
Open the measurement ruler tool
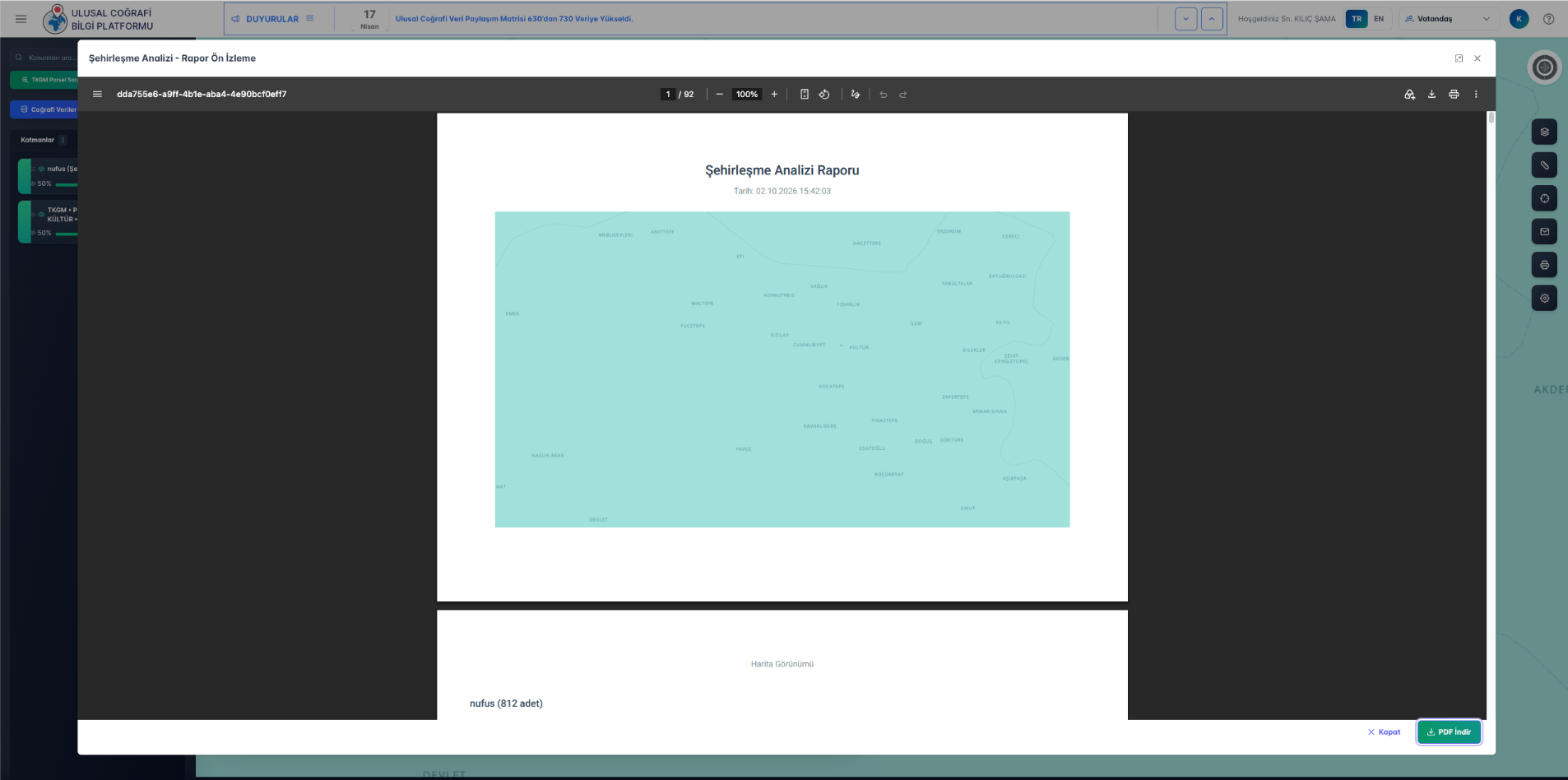1544,165
